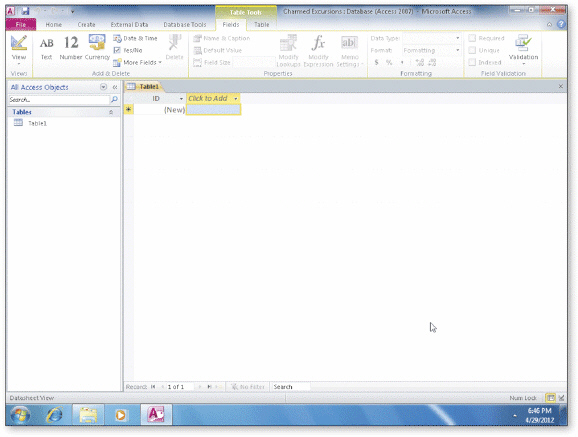
Task: Add a Text field with the AB icon
Action: tap(46, 48)
